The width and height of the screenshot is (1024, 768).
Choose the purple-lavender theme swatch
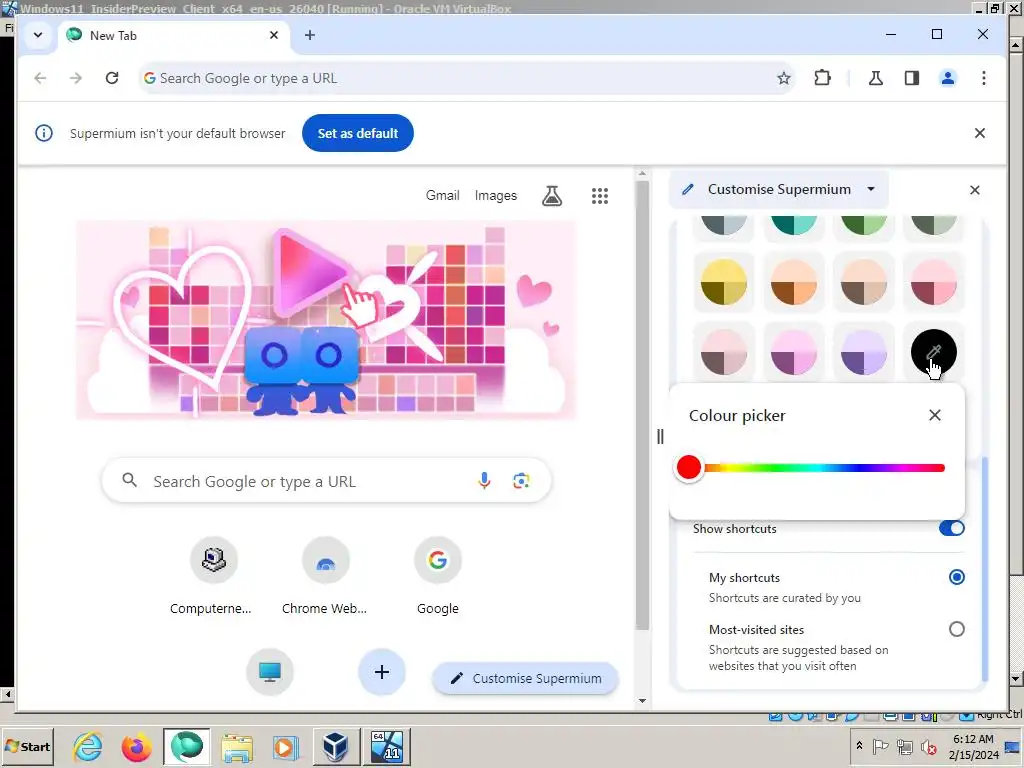(x=863, y=353)
